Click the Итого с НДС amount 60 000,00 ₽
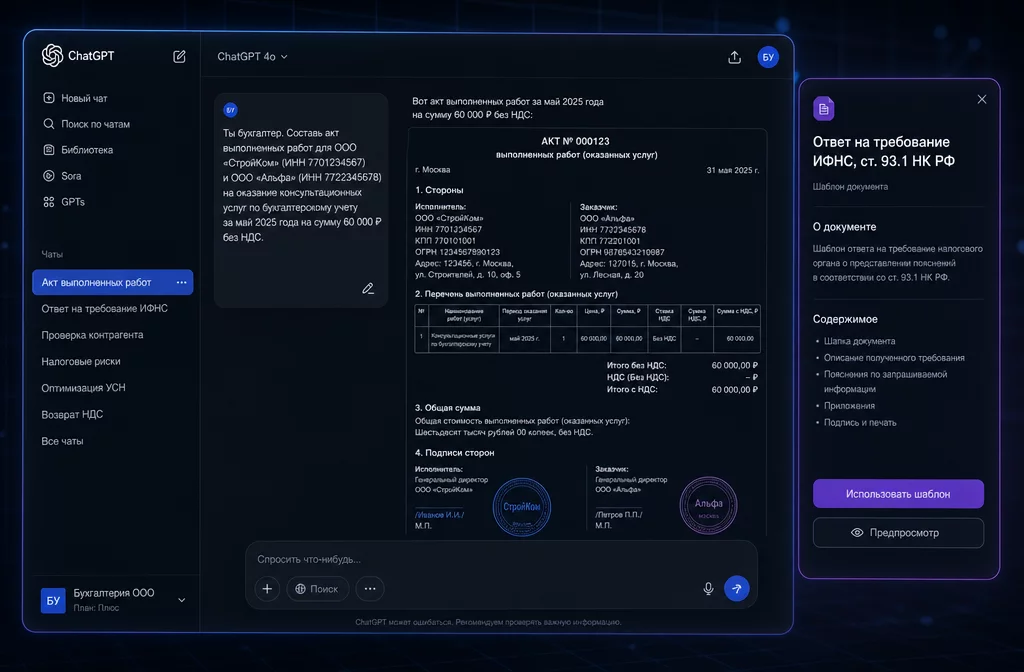The width and height of the screenshot is (1024, 672). (x=735, y=389)
